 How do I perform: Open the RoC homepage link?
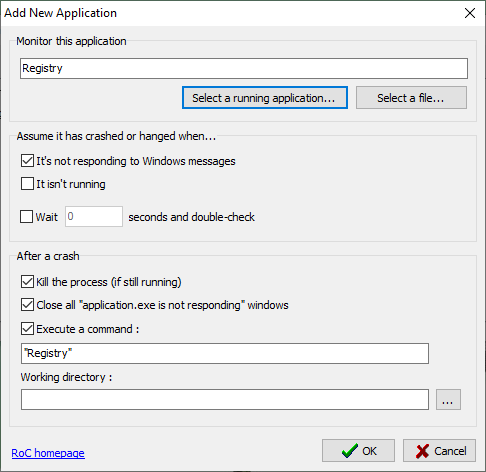point(48,453)
